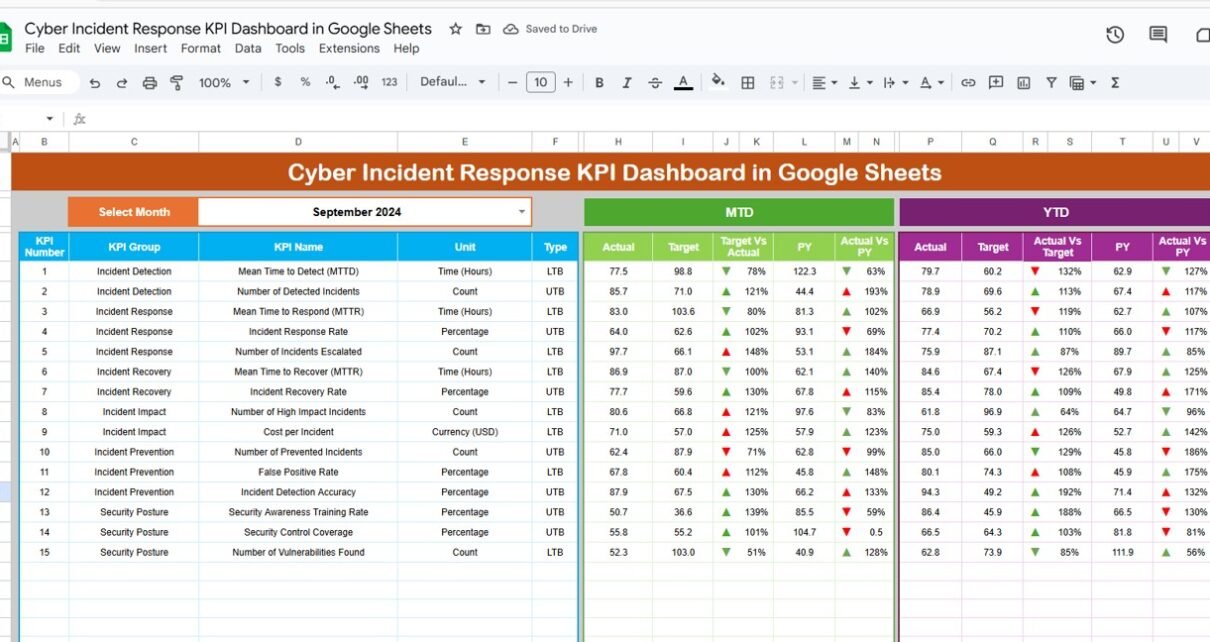Image resolution: width=1210 pixels, height=642 pixels.
Task: Open the Extensions menu
Action: click(349, 48)
